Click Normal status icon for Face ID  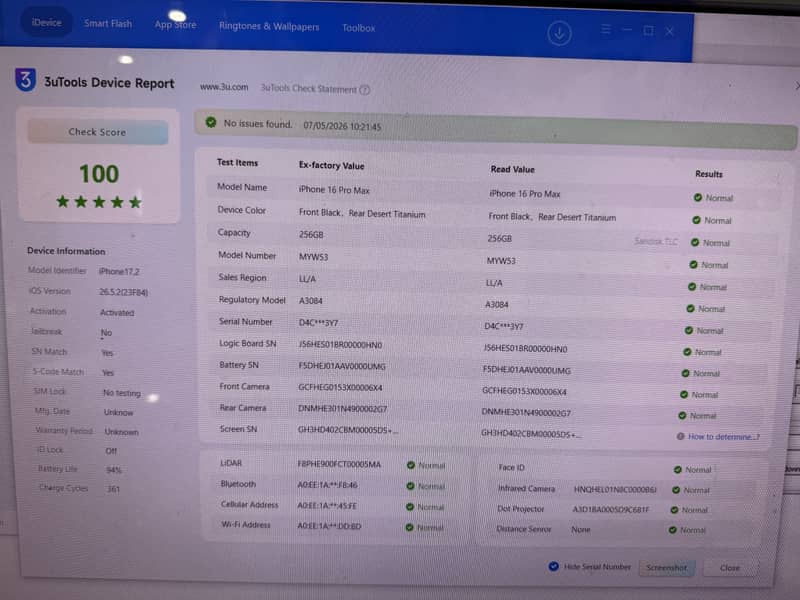678,469
